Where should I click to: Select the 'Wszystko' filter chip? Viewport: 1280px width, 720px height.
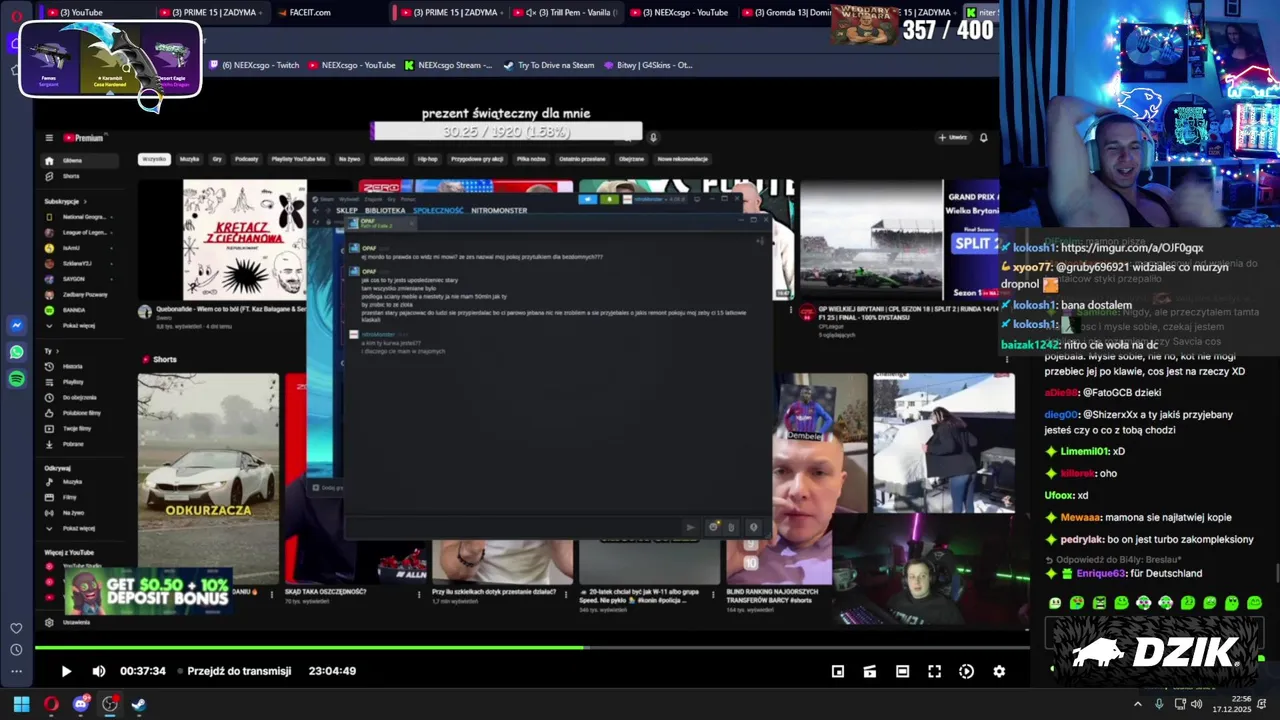pos(154,159)
